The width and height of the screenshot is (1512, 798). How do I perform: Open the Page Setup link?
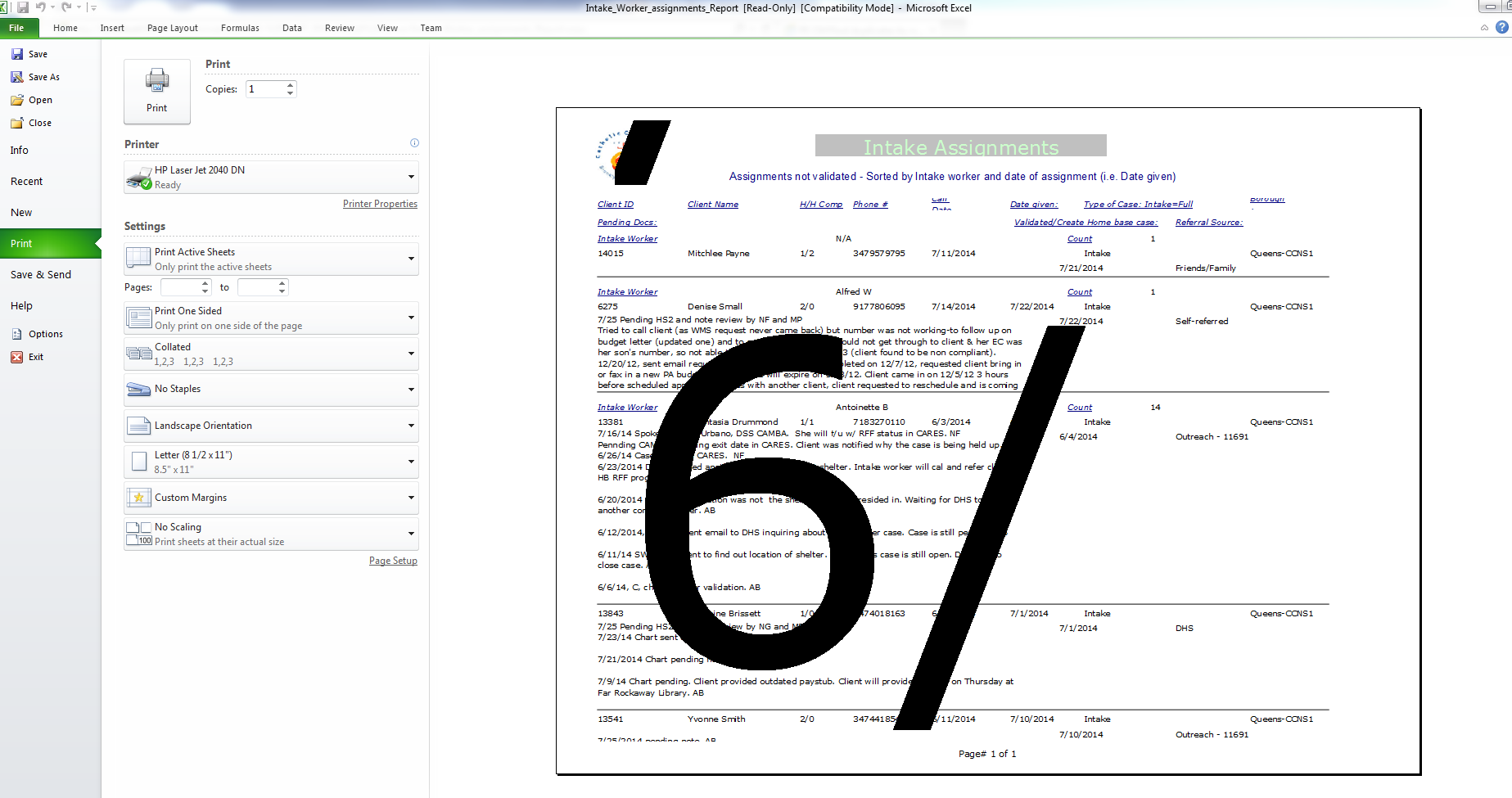click(393, 561)
